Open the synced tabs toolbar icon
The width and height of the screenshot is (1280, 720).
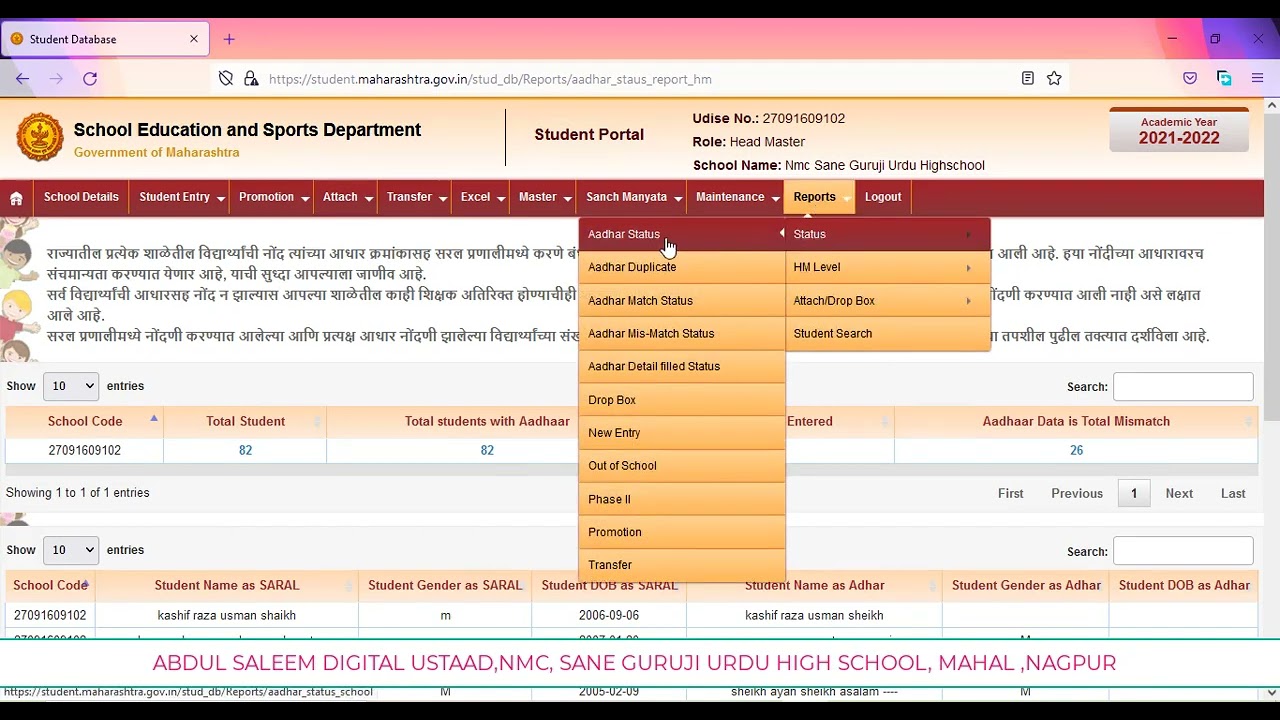[1224, 78]
